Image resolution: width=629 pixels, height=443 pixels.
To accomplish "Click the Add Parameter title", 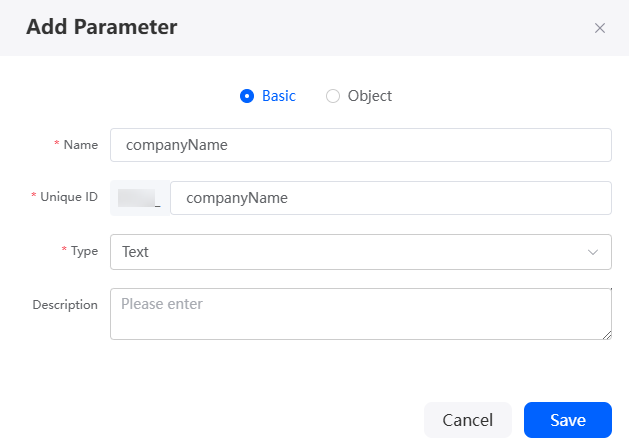I will [x=101, y=27].
